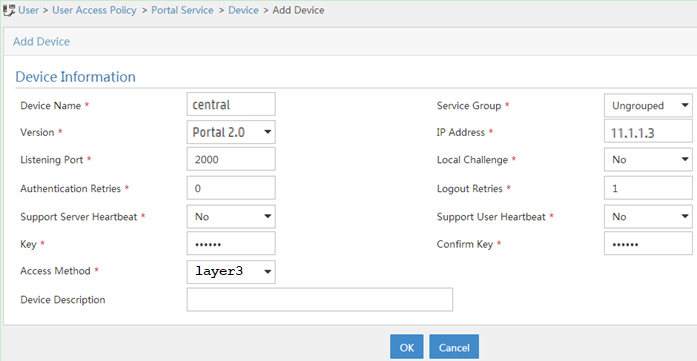Click the empty Device Description field
The image size is (697, 361).
pos(320,299)
